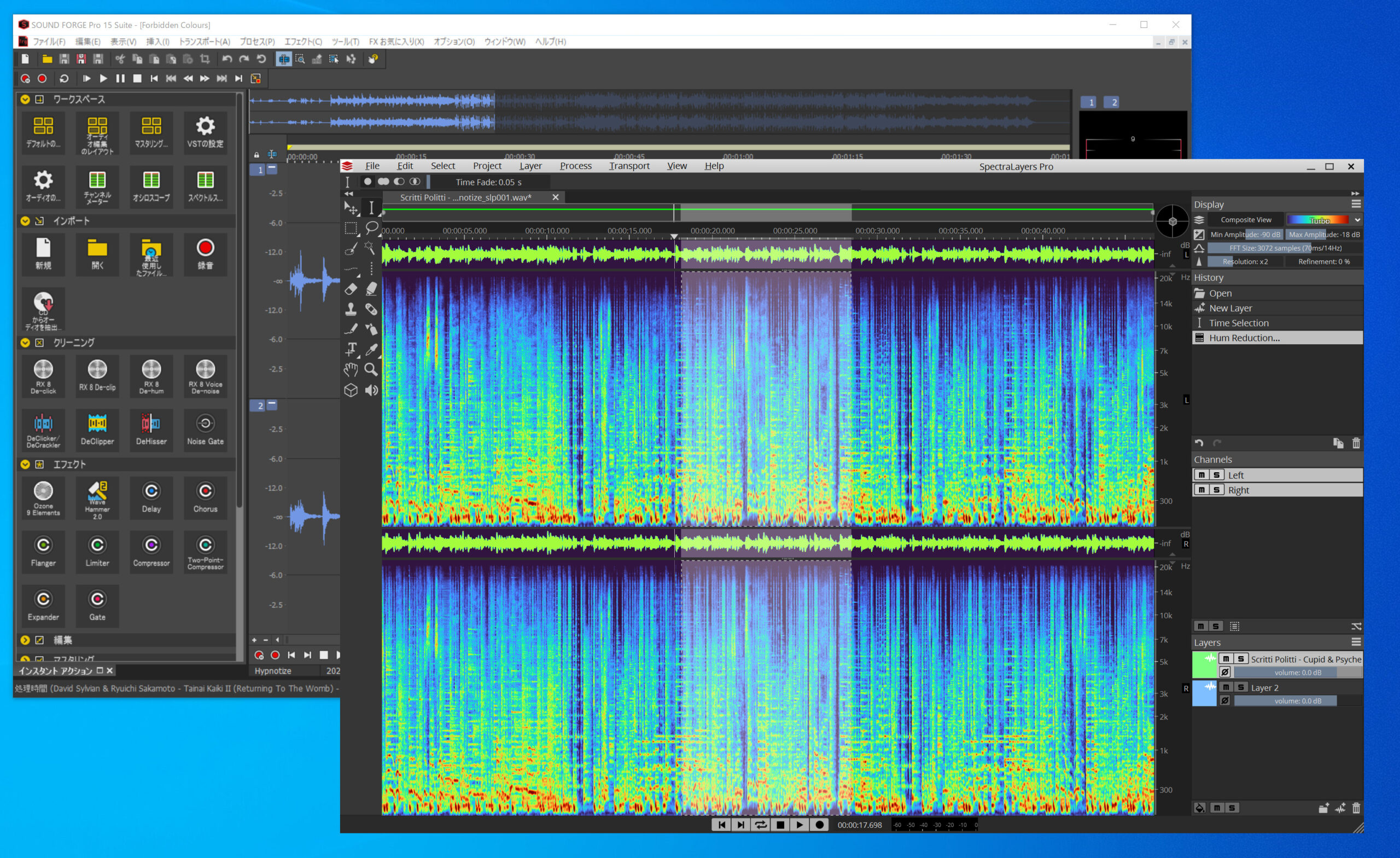Select the 3D cube view tool

(x=351, y=390)
